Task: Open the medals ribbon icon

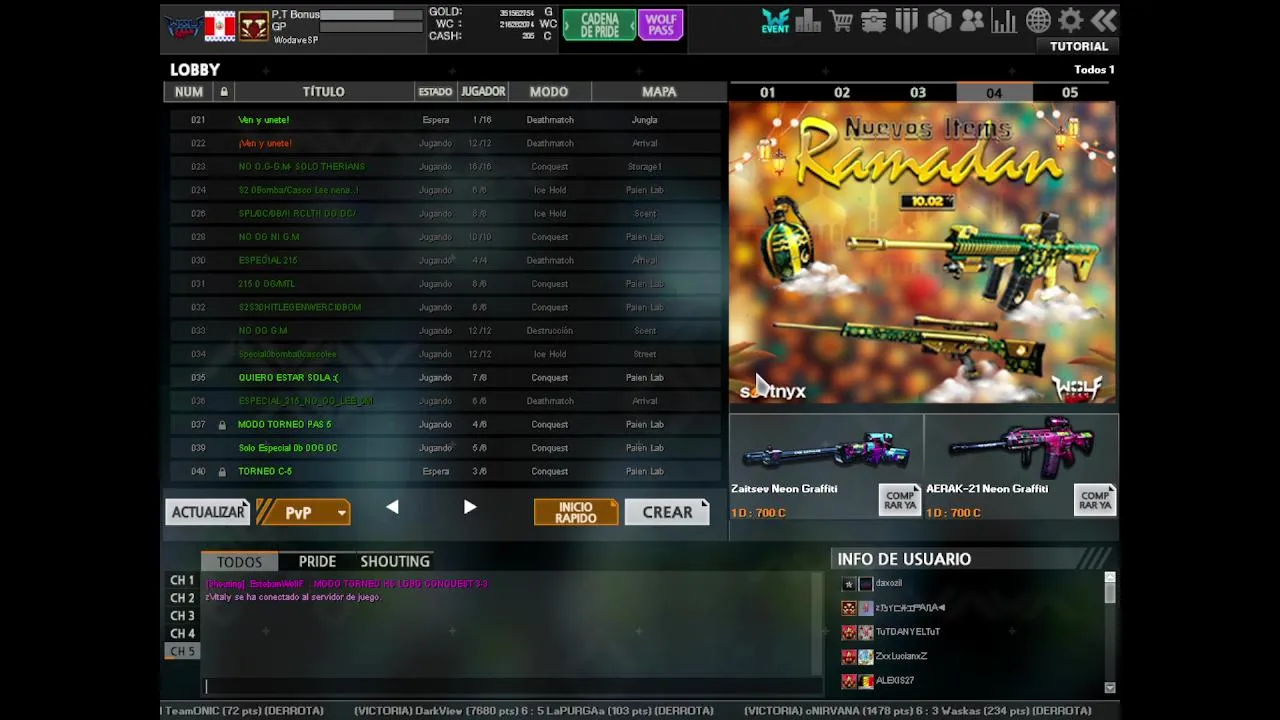Action: (x=907, y=21)
